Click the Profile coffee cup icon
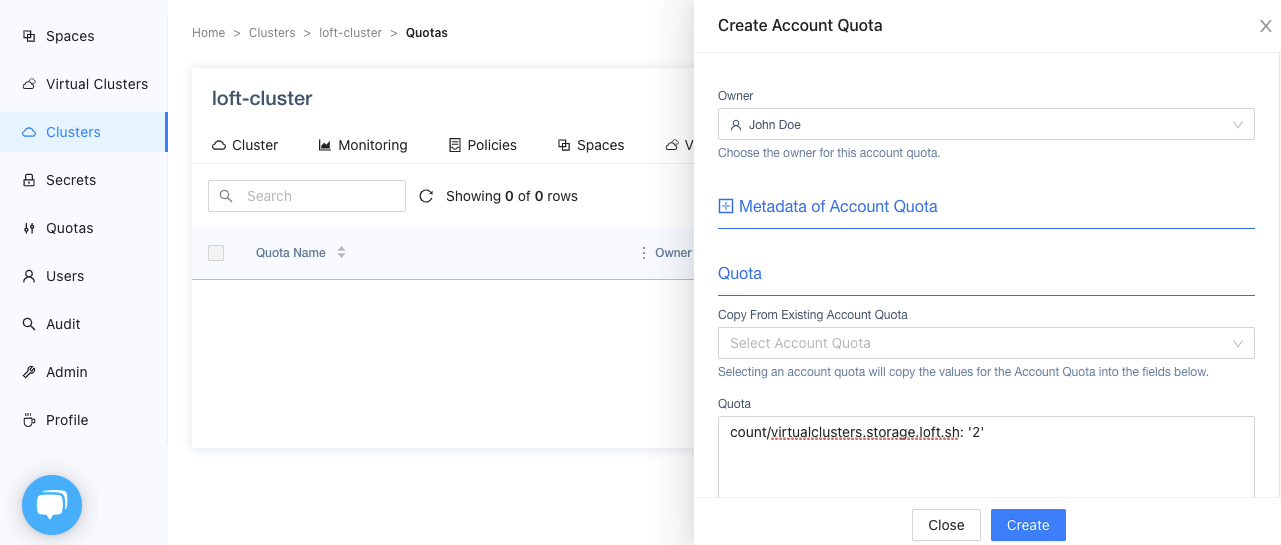The width and height of the screenshot is (1281, 545). tap(29, 420)
